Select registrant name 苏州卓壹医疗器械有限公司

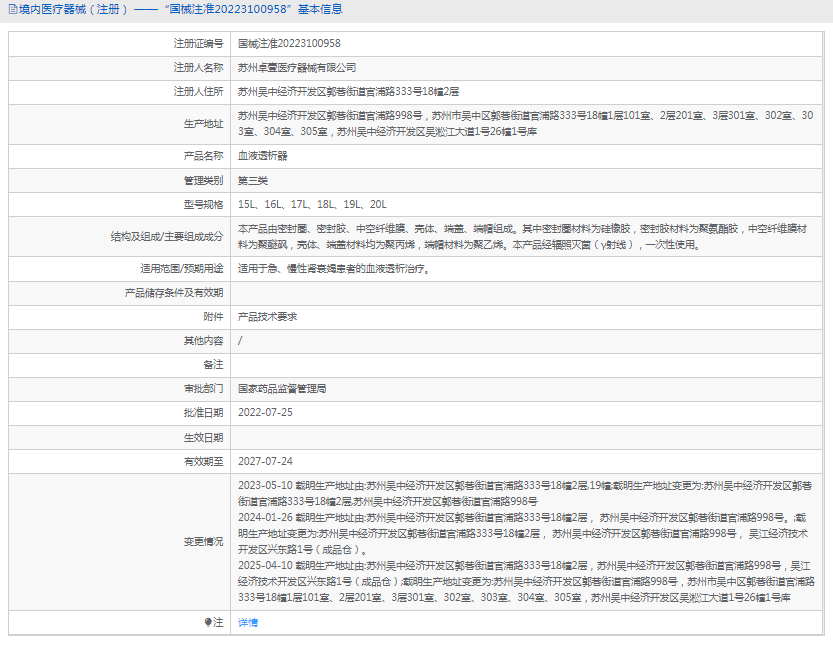point(297,67)
